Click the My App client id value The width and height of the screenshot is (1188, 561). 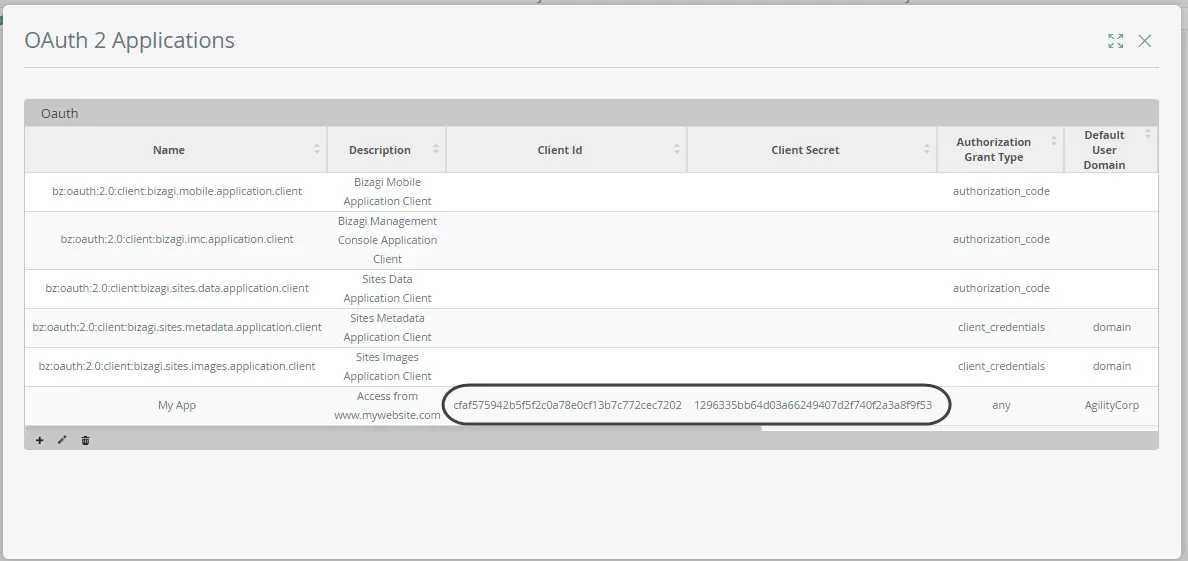point(567,405)
